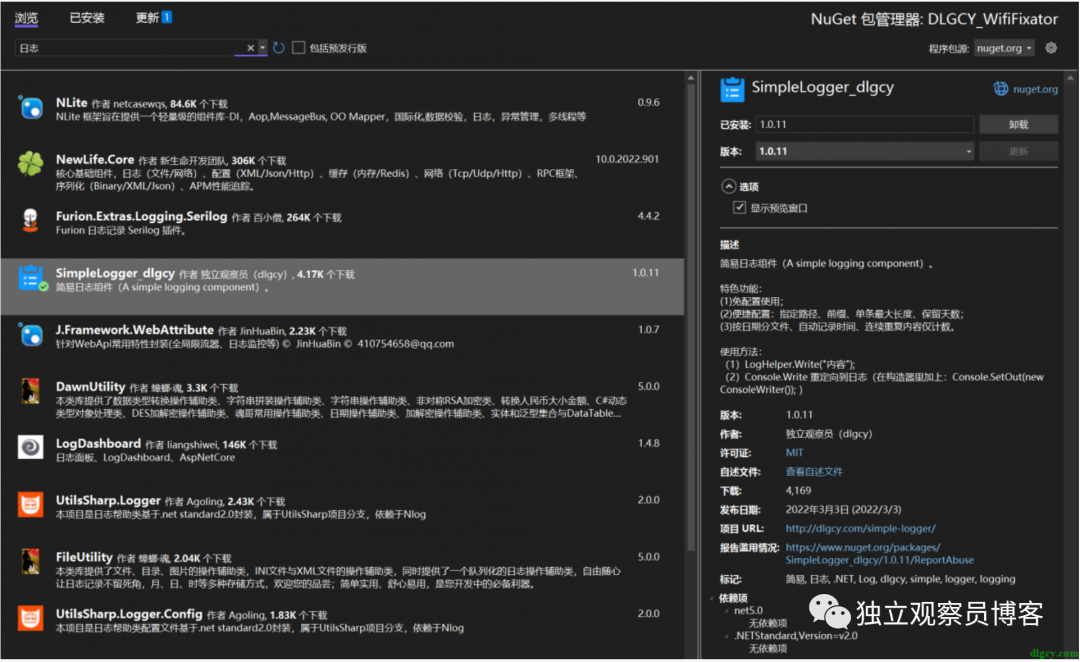Select the LogDashboard spiral icon

pyautogui.click(x=30, y=448)
